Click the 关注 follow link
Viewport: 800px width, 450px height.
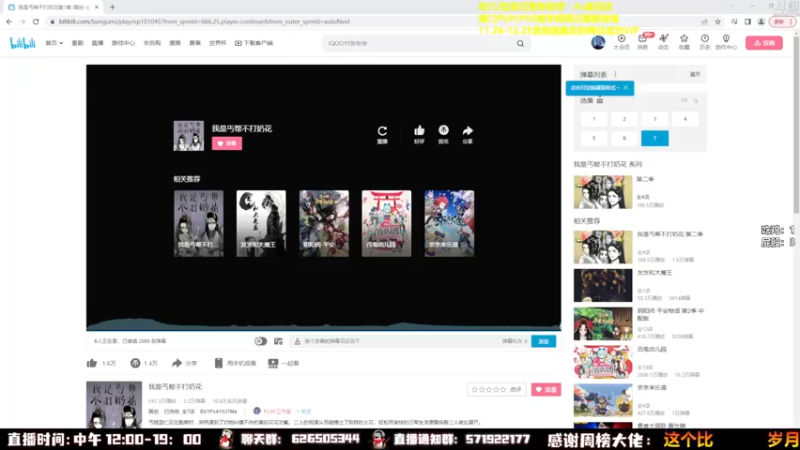[305, 411]
